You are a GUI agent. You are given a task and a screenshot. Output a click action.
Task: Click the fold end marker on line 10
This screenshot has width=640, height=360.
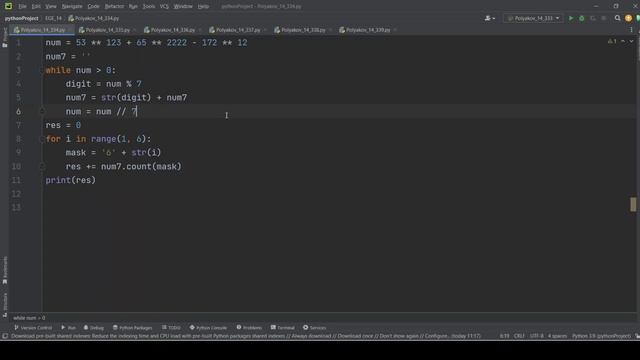[x=42, y=167]
